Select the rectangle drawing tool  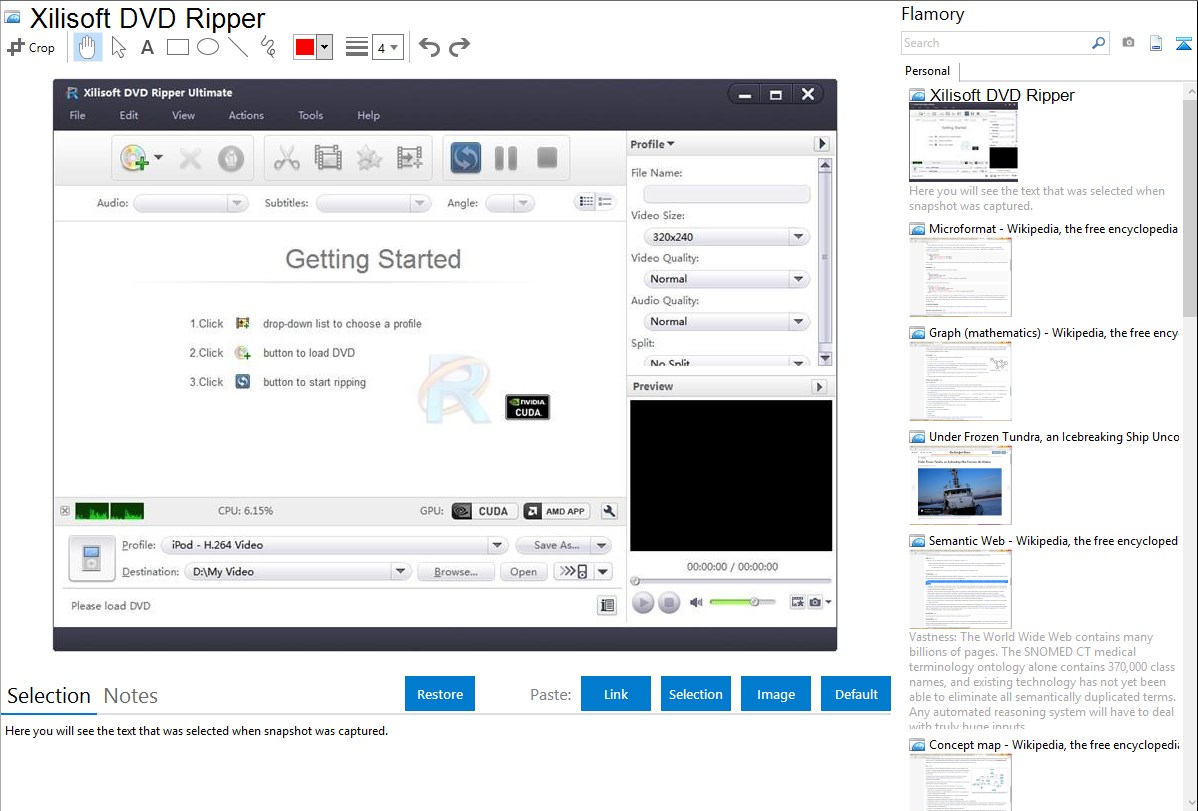(x=177, y=47)
